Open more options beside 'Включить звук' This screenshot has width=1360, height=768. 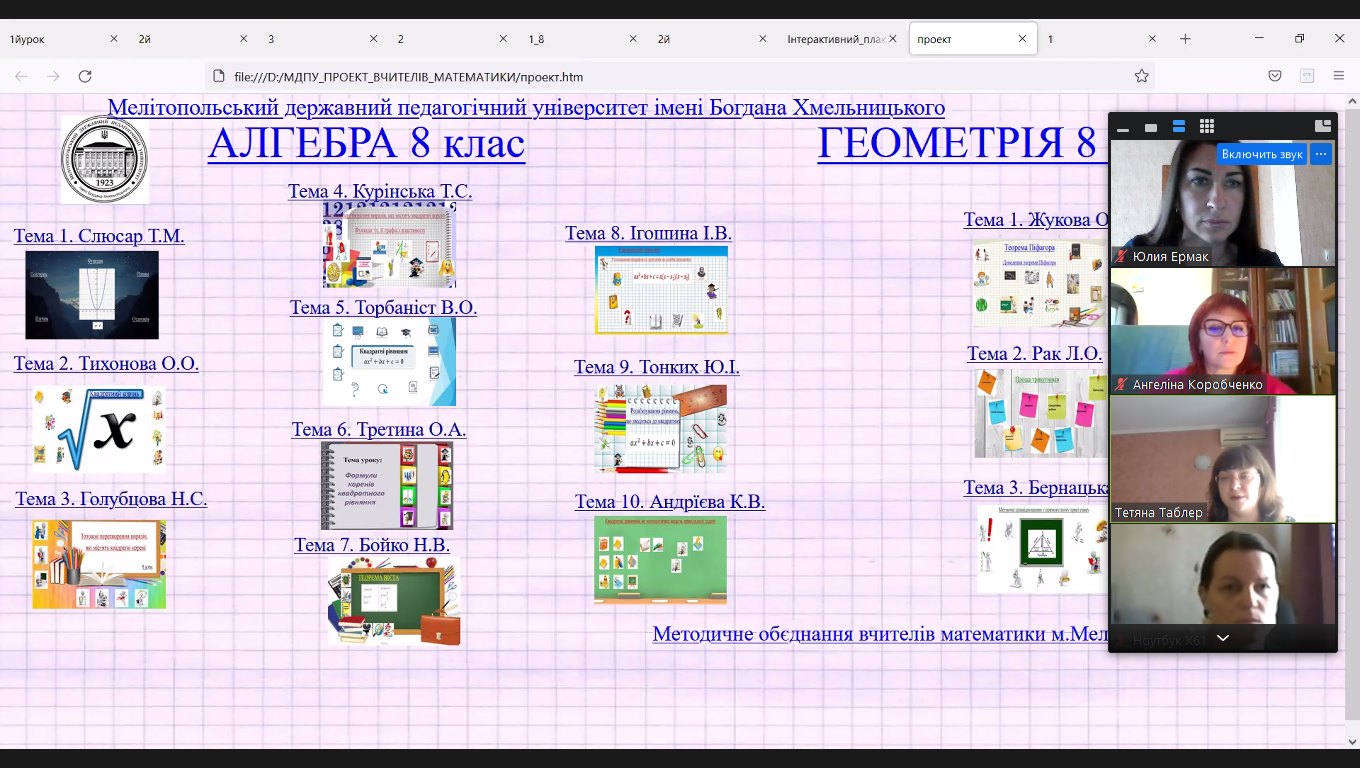pos(1321,154)
